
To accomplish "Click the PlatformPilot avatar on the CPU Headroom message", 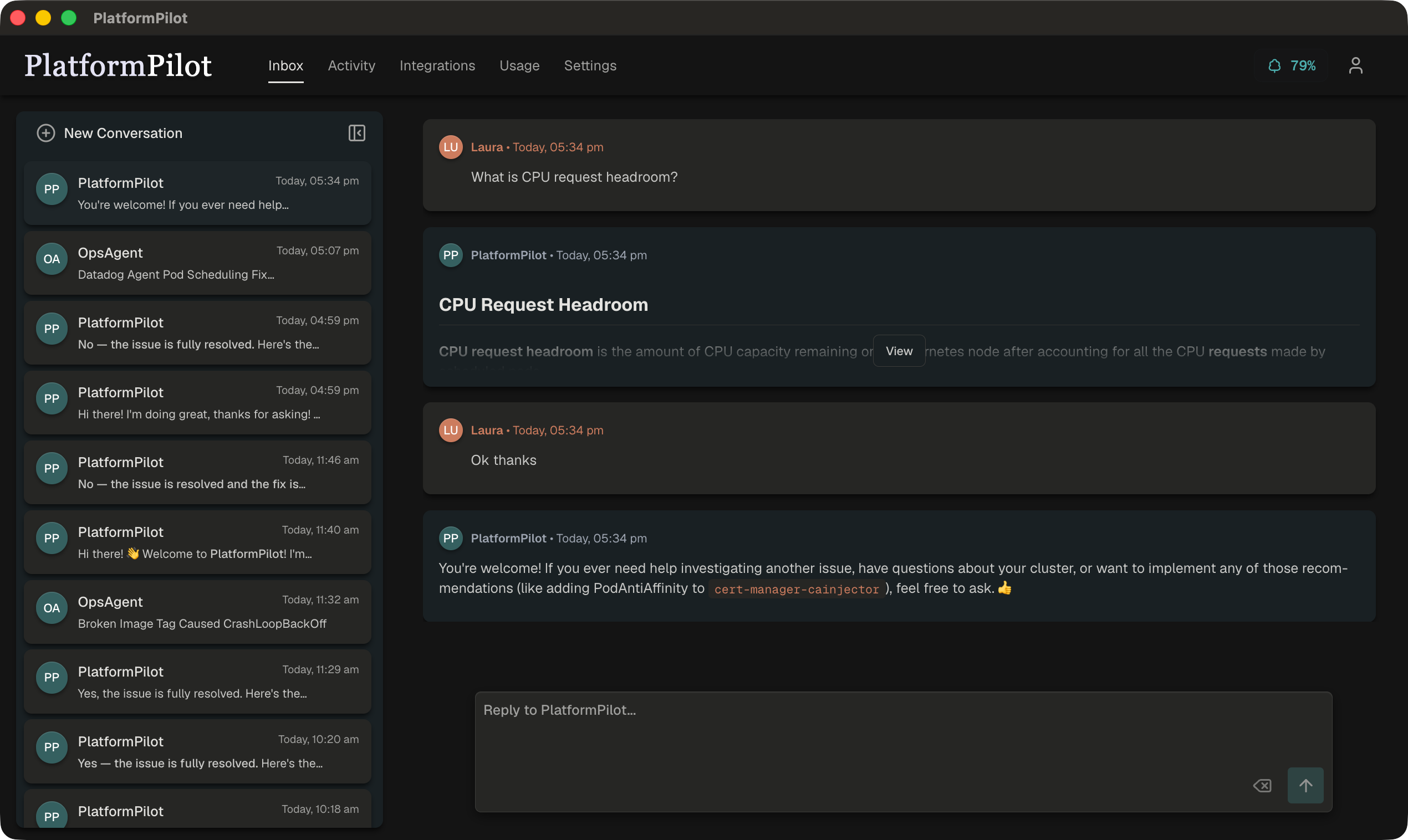I will [x=450, y=255].
